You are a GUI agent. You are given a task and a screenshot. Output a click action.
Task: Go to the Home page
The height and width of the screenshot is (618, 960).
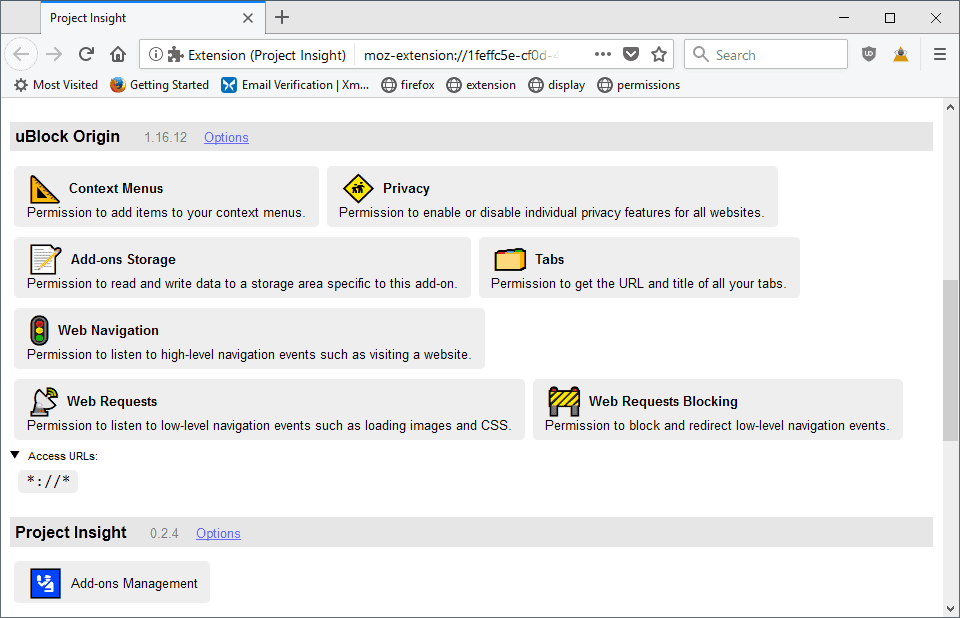(x=118, y=55)
